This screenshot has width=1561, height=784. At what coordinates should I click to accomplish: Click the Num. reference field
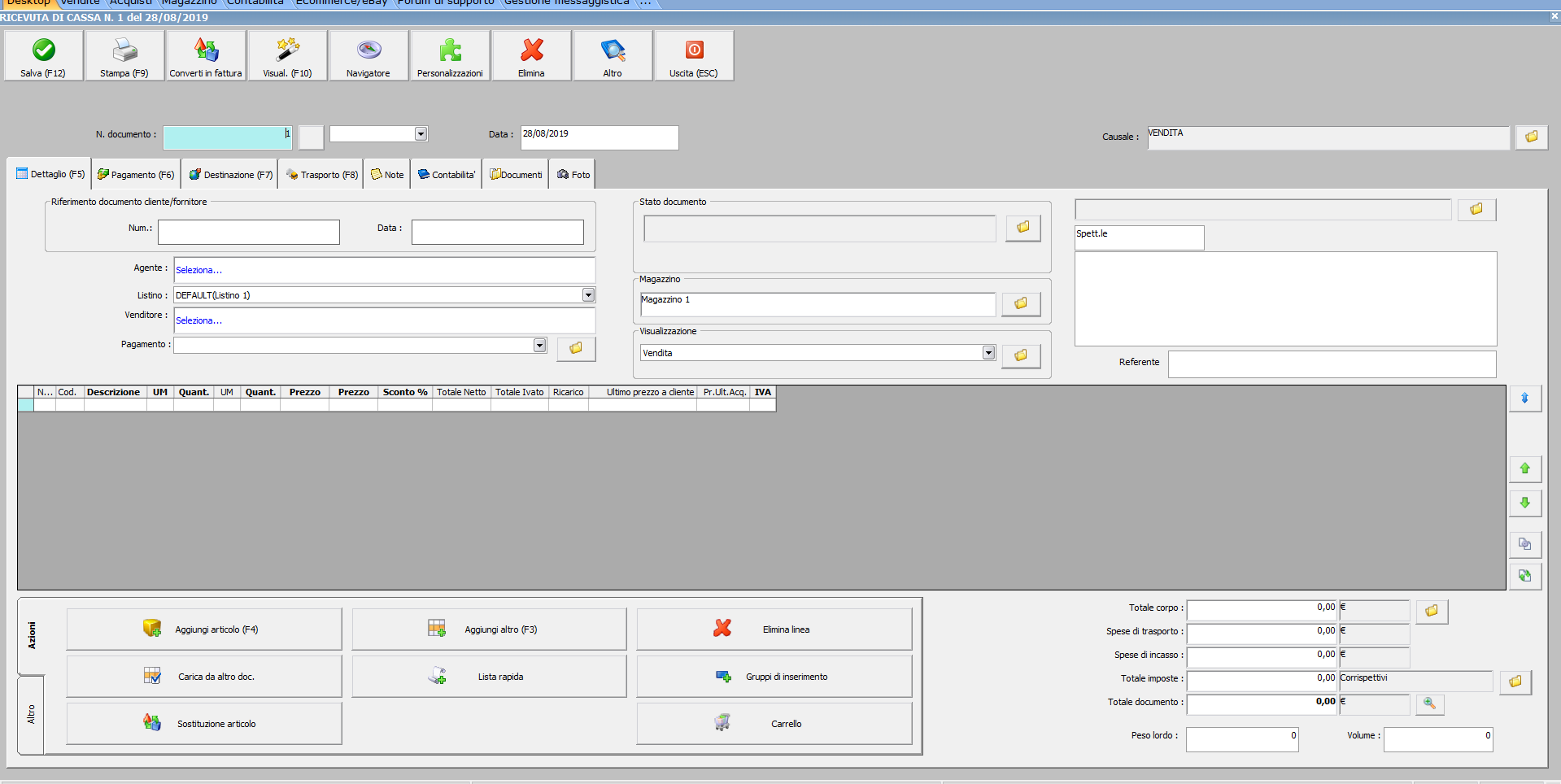coord(249,232)
